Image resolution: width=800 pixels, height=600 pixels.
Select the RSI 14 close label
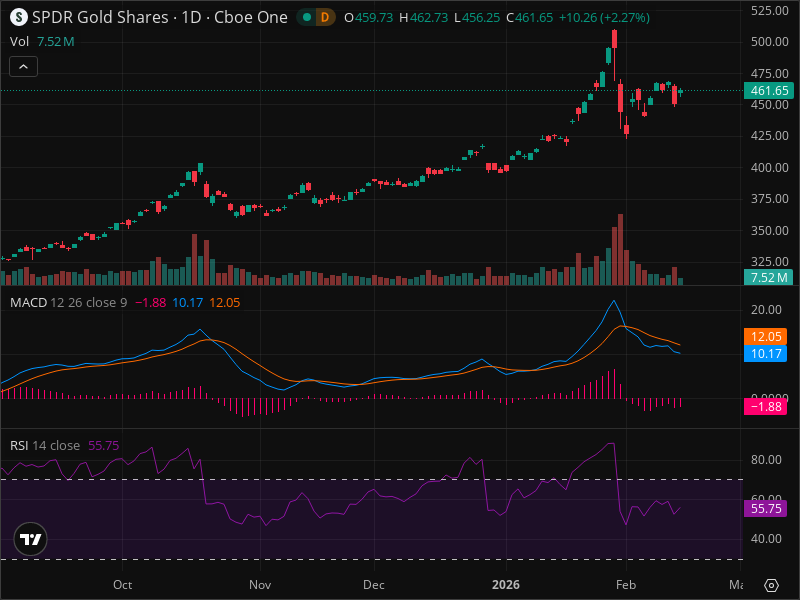tap(45, 445)
